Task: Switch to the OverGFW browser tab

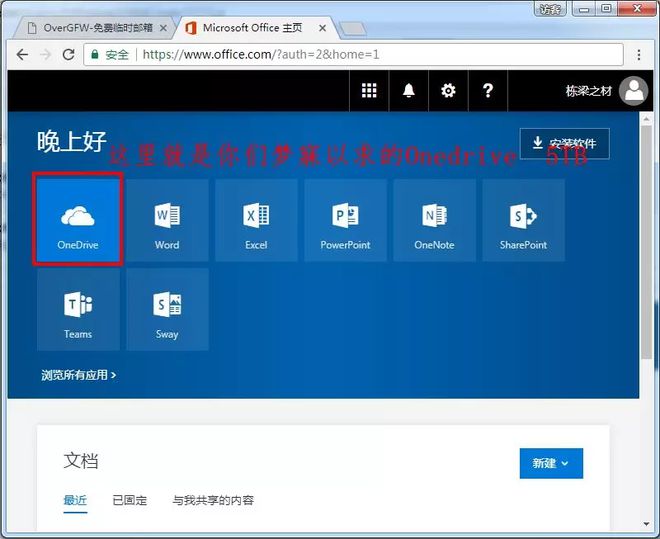Action: click(x=93, y=28)
